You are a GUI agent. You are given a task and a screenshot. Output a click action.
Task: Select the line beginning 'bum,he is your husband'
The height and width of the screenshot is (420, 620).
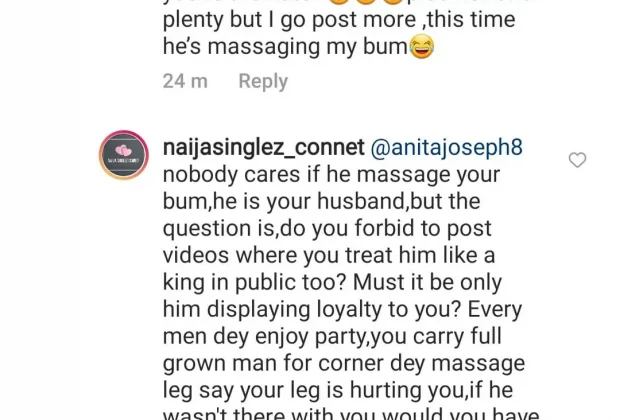point(321,201)
